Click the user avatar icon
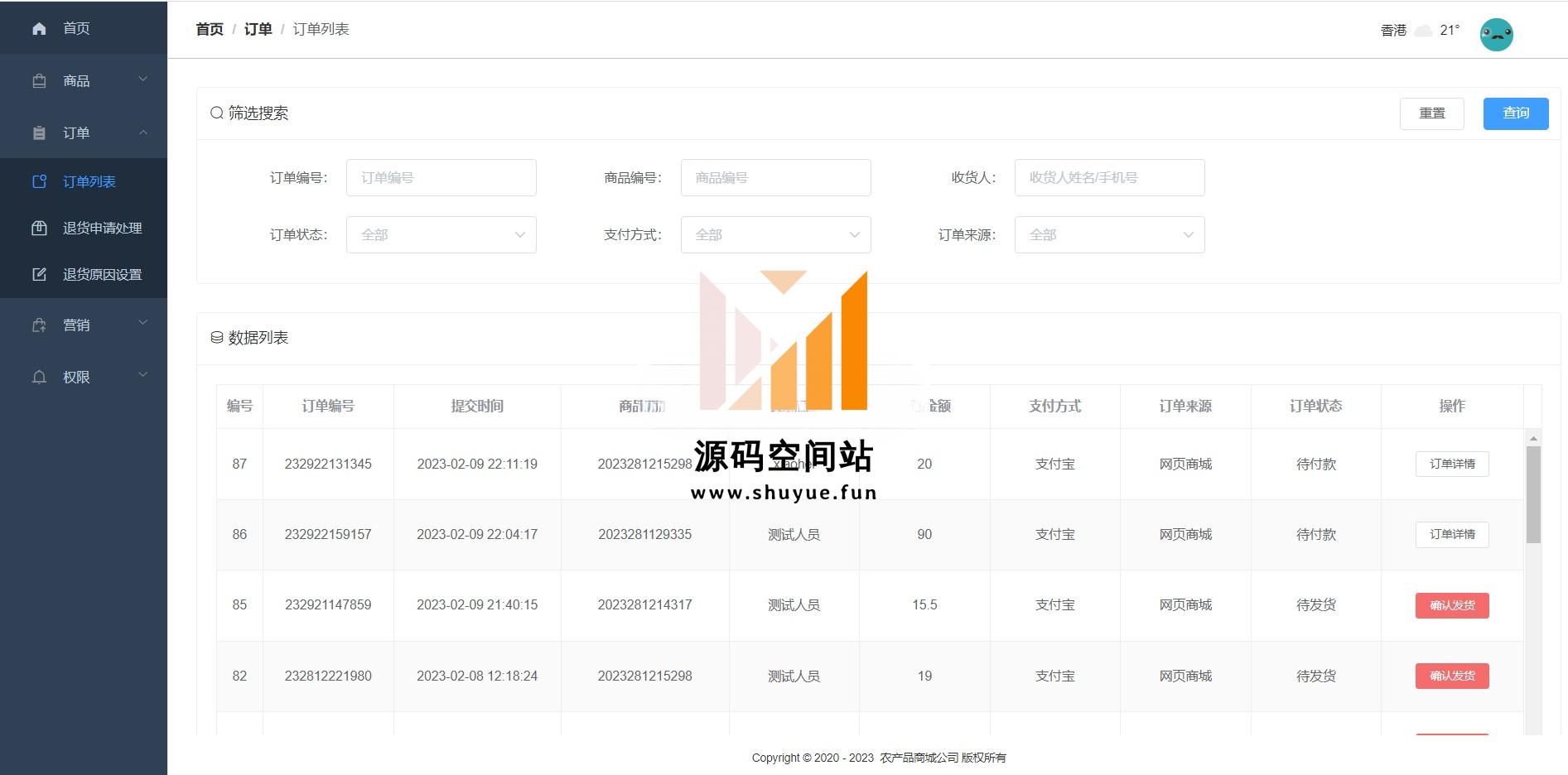The height and width of the screenshot is (775, 1568). (1496, 35)
